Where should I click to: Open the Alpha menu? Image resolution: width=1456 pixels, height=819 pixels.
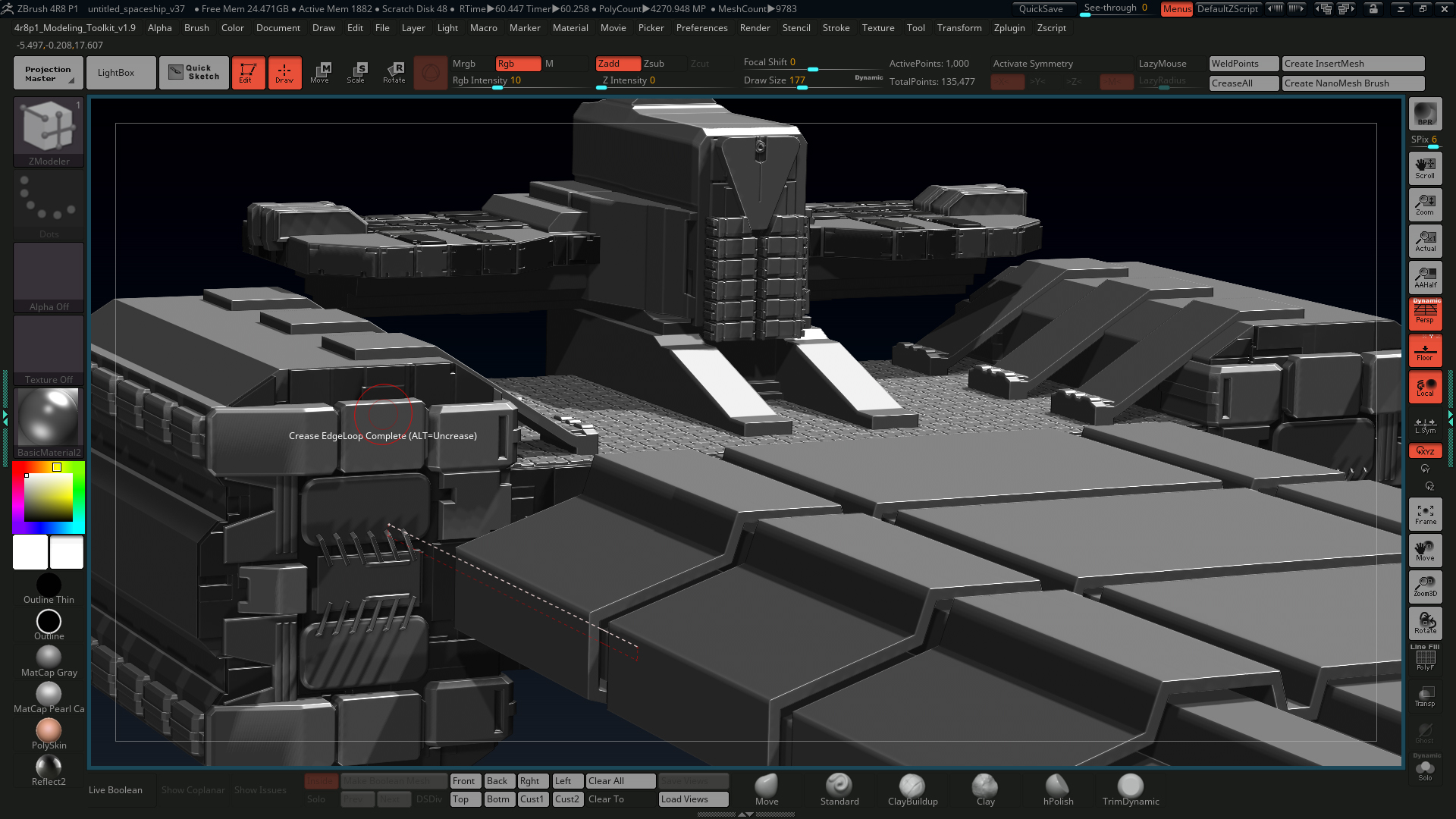tap(159, 28)
